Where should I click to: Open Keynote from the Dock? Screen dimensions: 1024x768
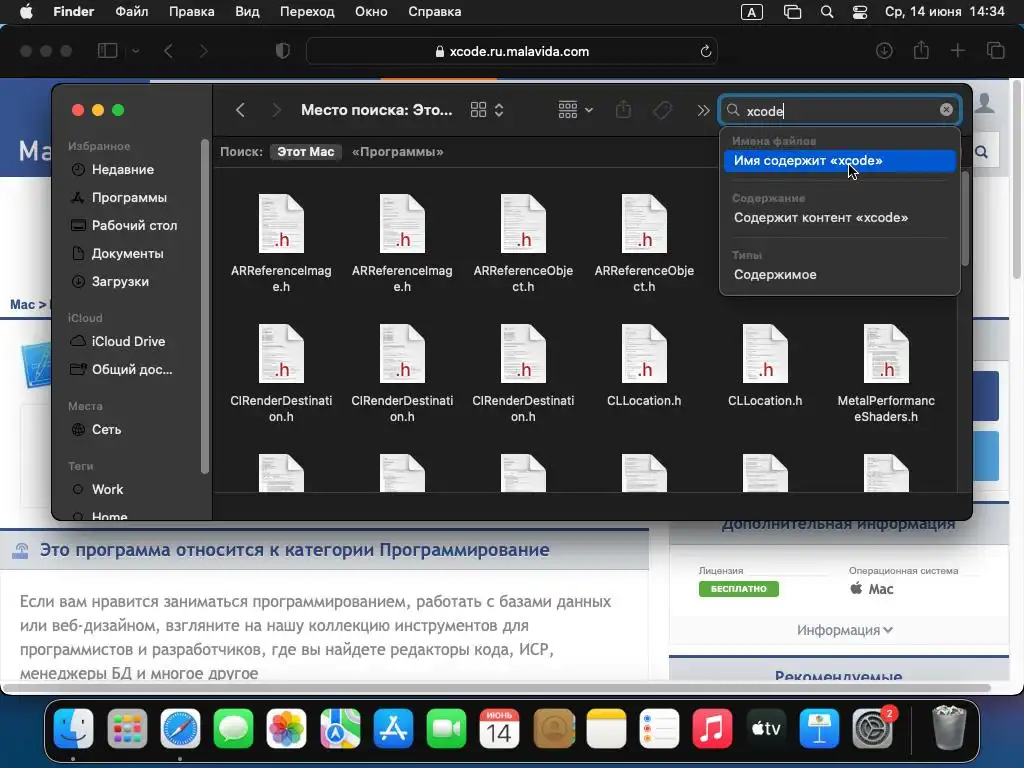click(x=819, y=728)
